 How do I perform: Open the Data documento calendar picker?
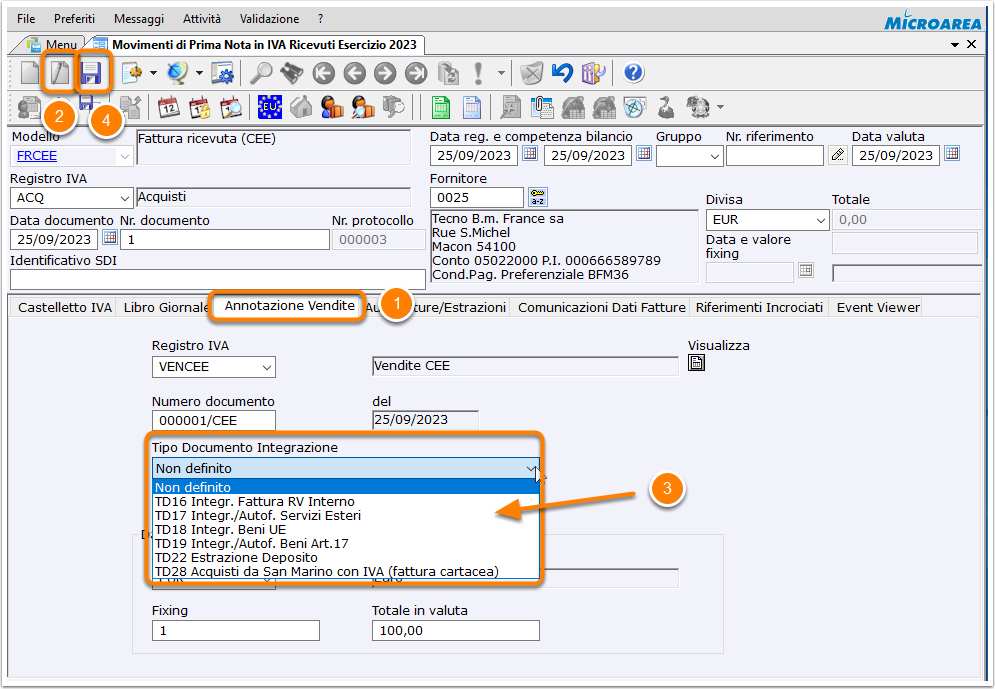[x=110, y=237]
